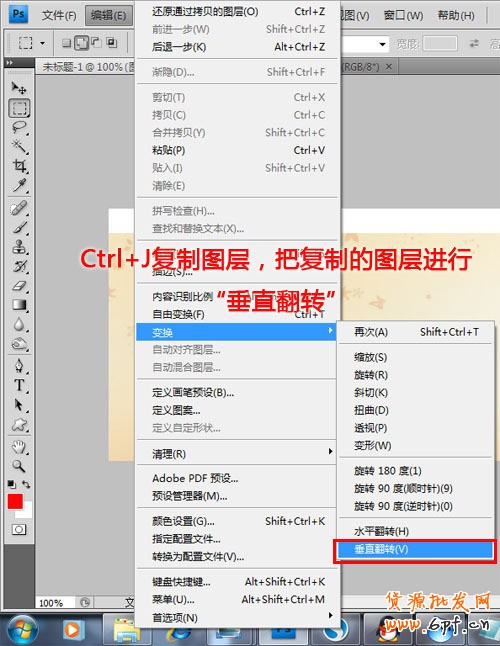
Task: Click the Windows Start button
Action: (23, 630)
